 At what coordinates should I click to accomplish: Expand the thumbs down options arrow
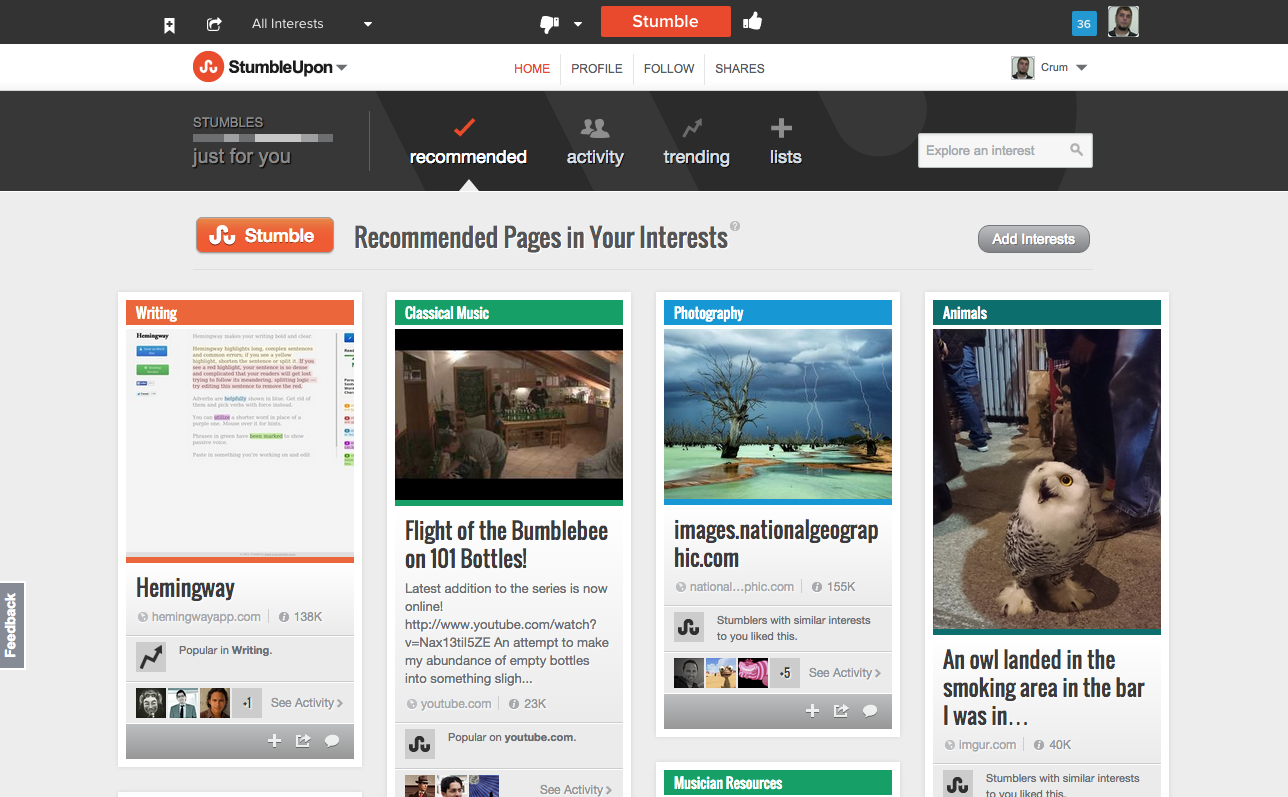(x=578, y=25)
